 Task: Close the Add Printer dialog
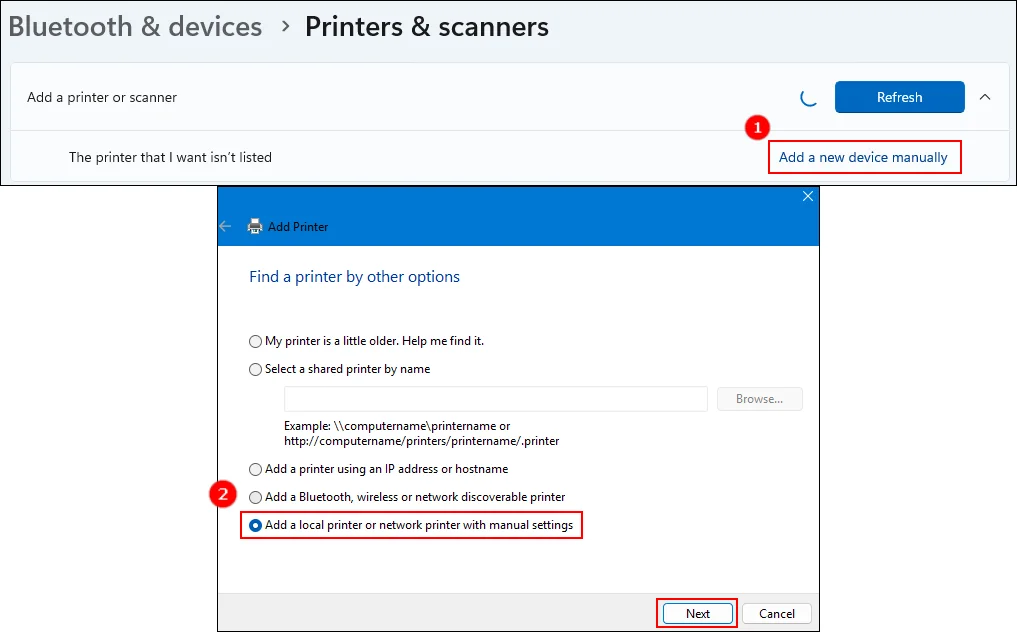click(808, 196)
